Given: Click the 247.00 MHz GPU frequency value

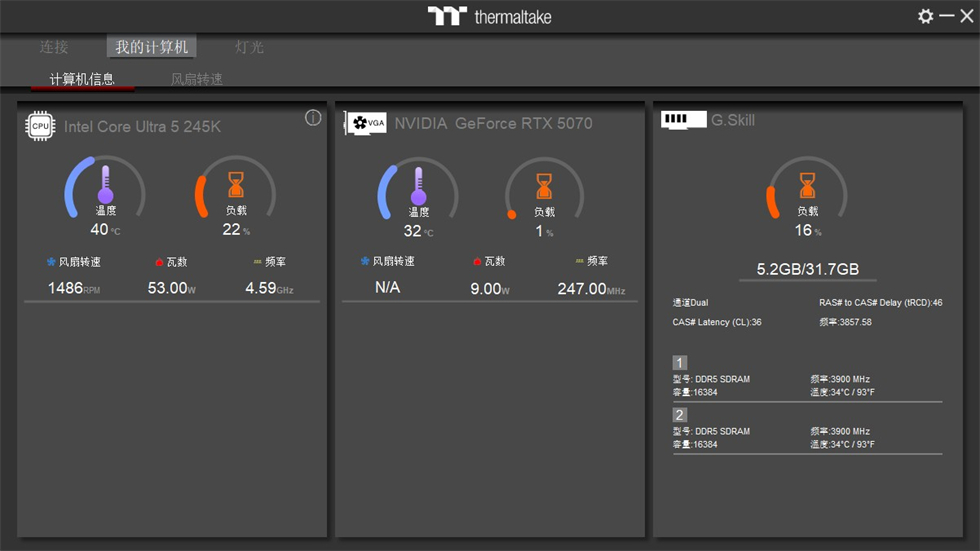Looking at the screenshot, I should coord(591,289).
